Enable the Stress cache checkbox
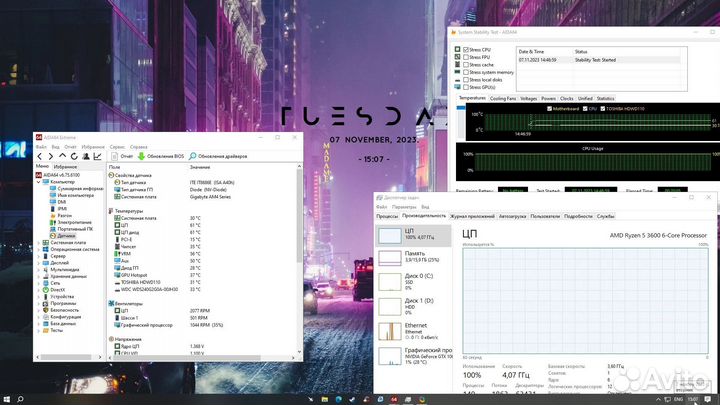 [466, 65]
